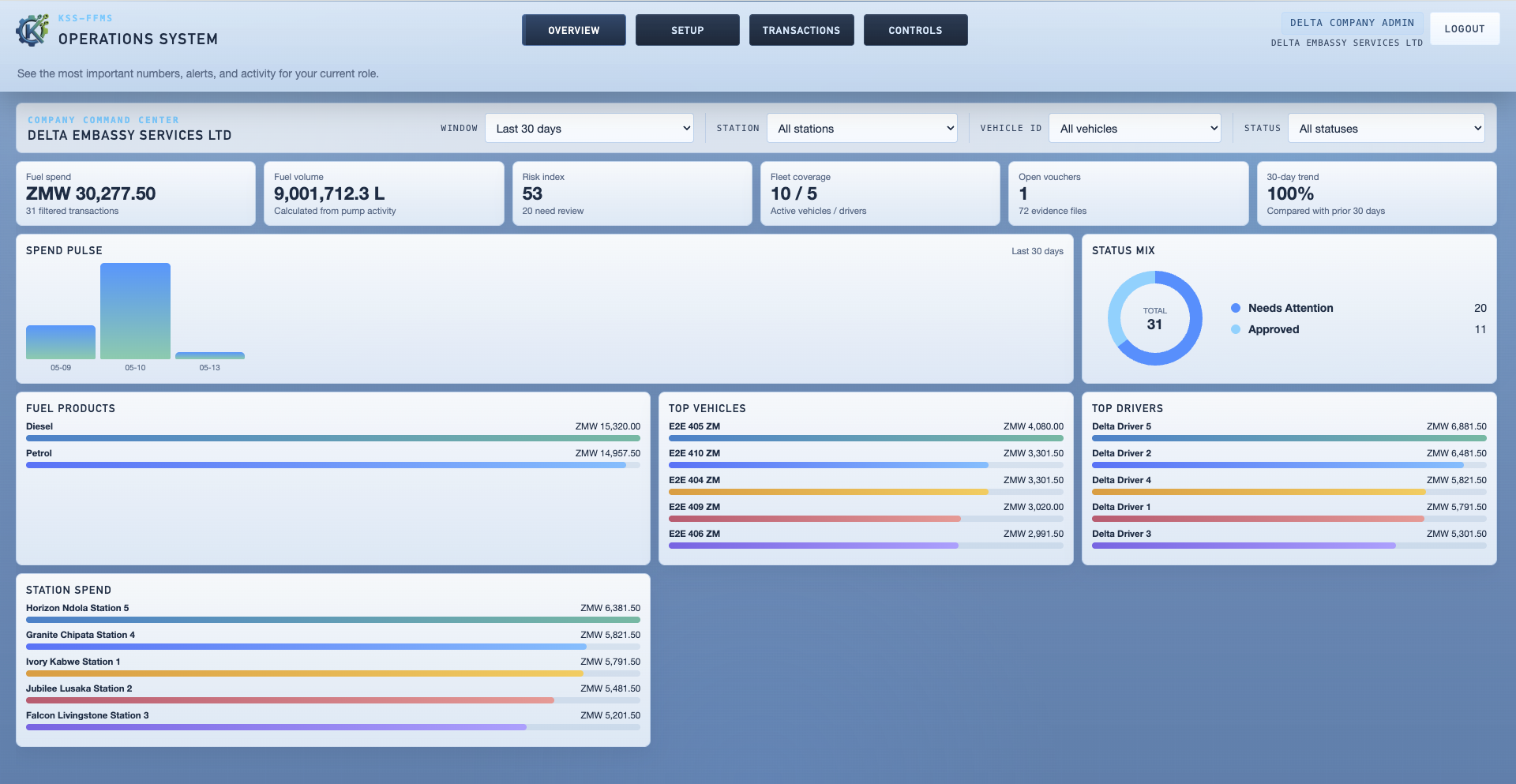Screen dimensions: 1516x784
Task: Open the Station dropdown showing All stations
Action: [x=862, y=129]
